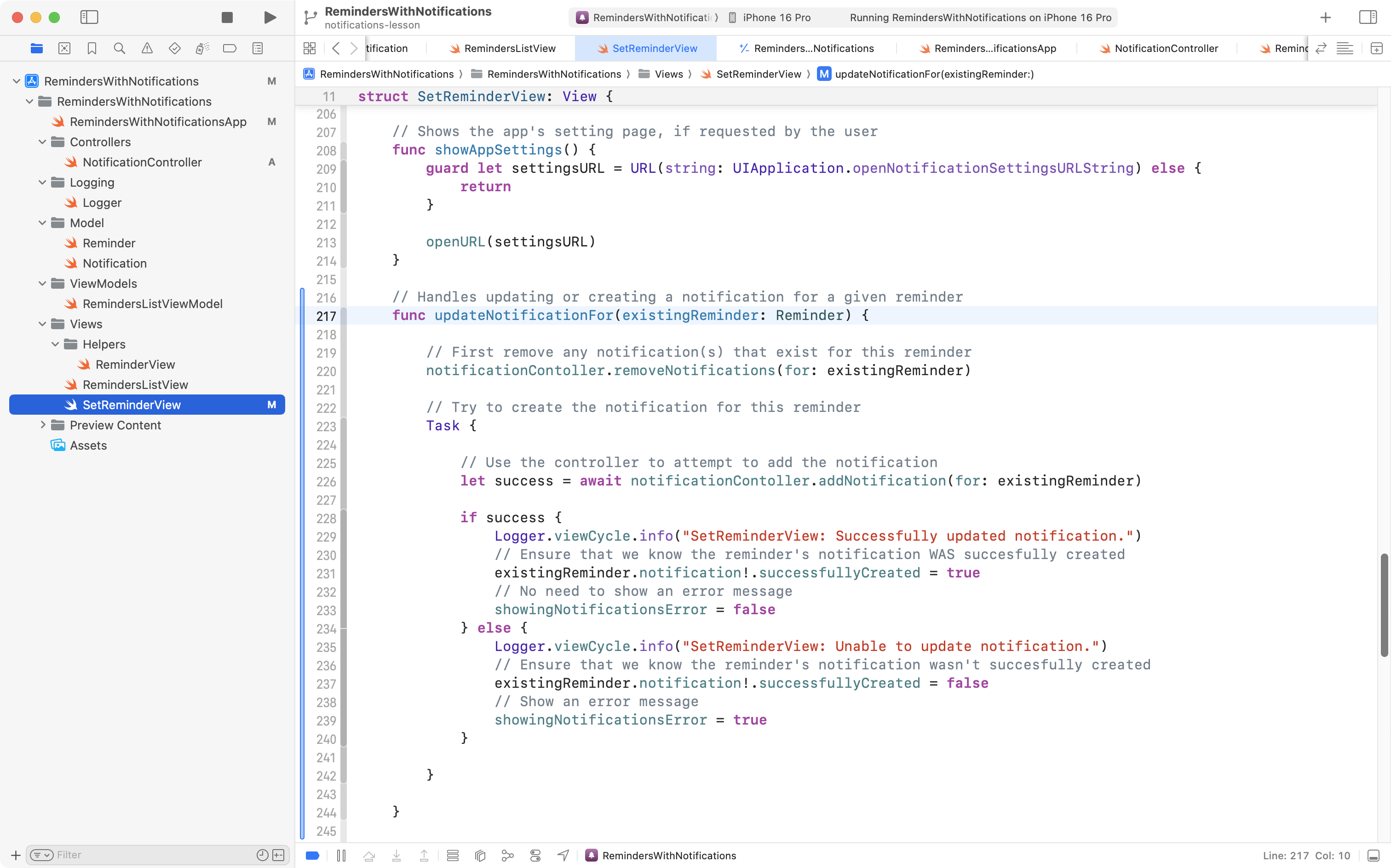This screenshot has height=868, width=1391.
Task: Collapse the Controllers folder
Action: (x=42, y=142)
